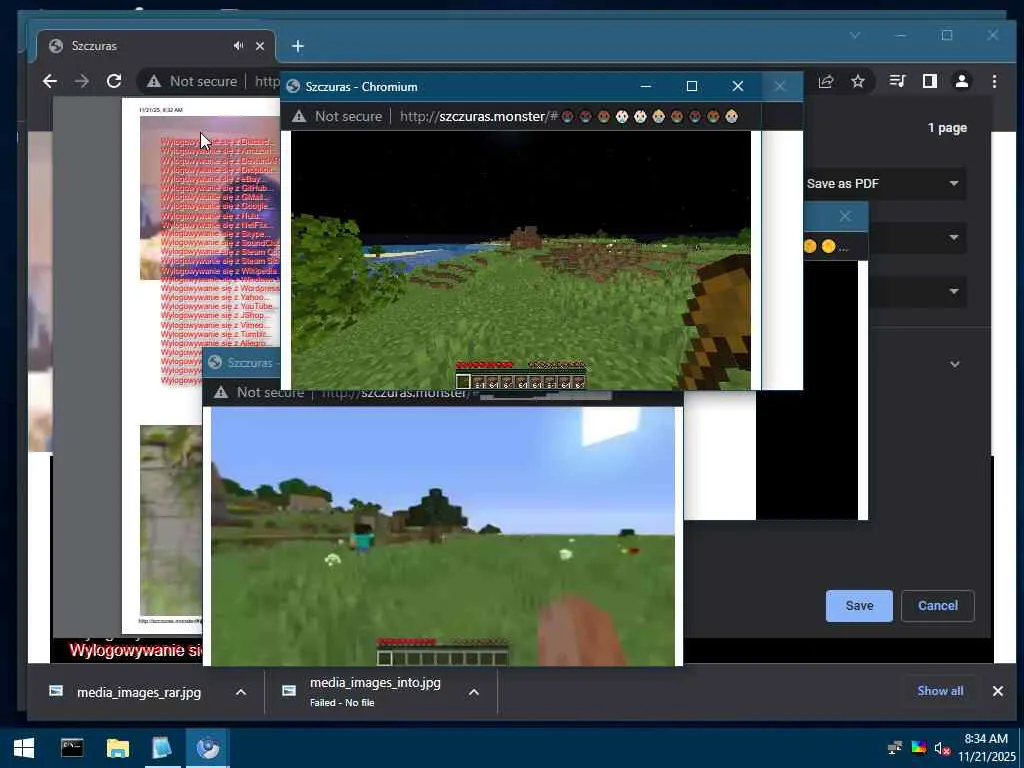Image resolution: width=1024 pixels, height=768 pixels.
Task: Open the third print settings dropdown
Action: coord(918,291)
